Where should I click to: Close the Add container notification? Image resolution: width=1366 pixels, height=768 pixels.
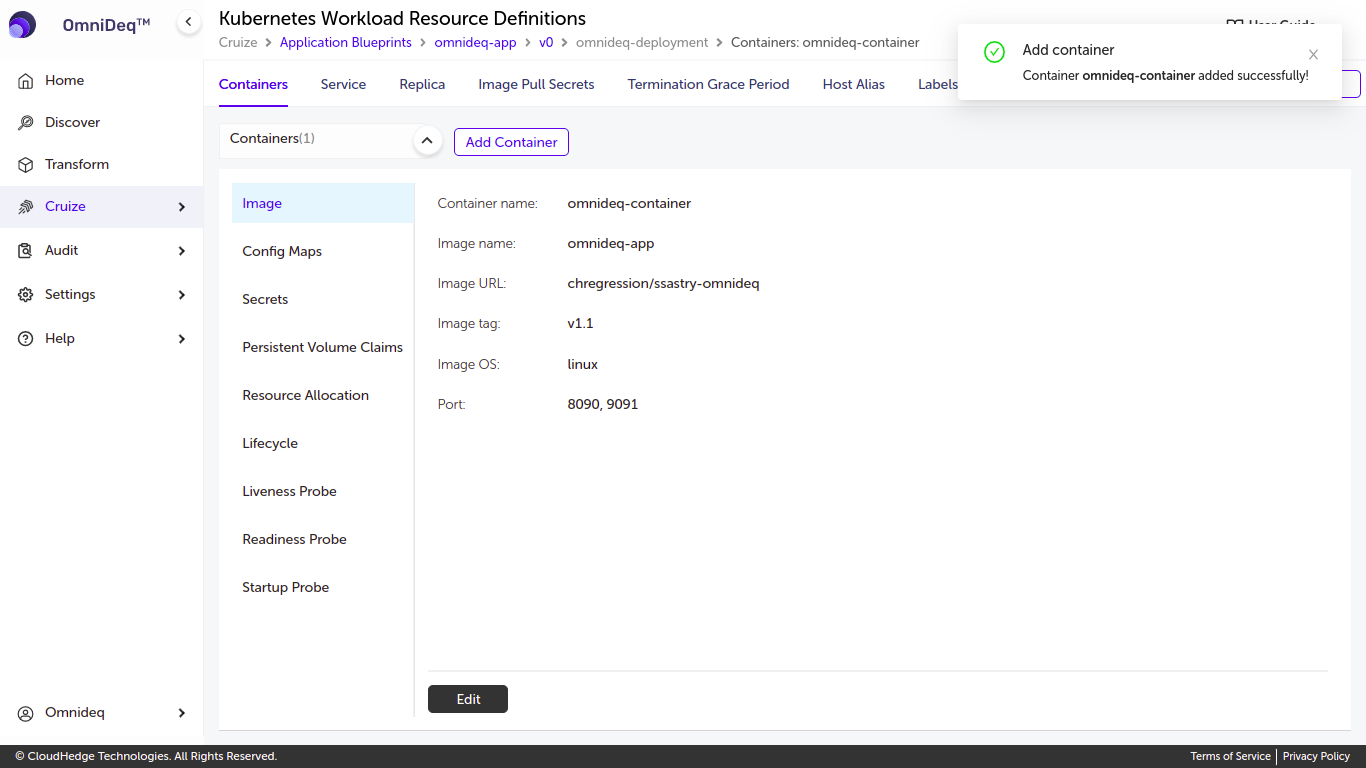pos(1313,54)
